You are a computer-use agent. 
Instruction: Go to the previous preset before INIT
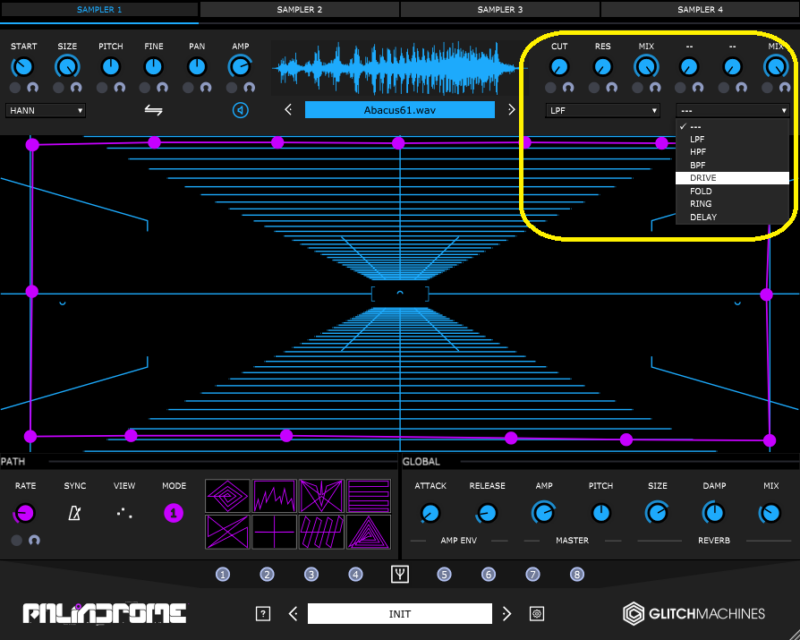pos(293,613)
